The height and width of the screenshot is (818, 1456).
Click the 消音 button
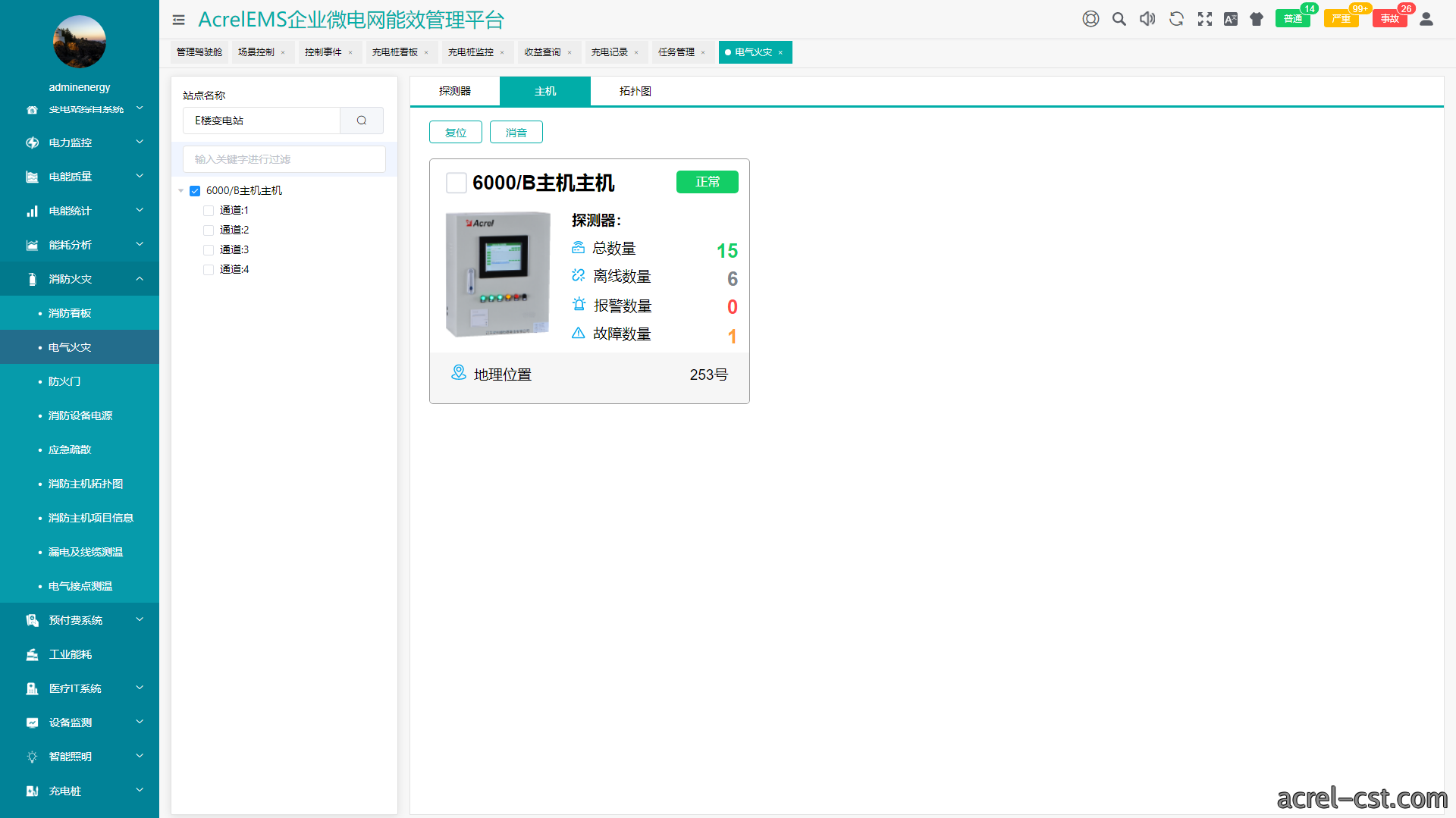[x=516, y=133]
